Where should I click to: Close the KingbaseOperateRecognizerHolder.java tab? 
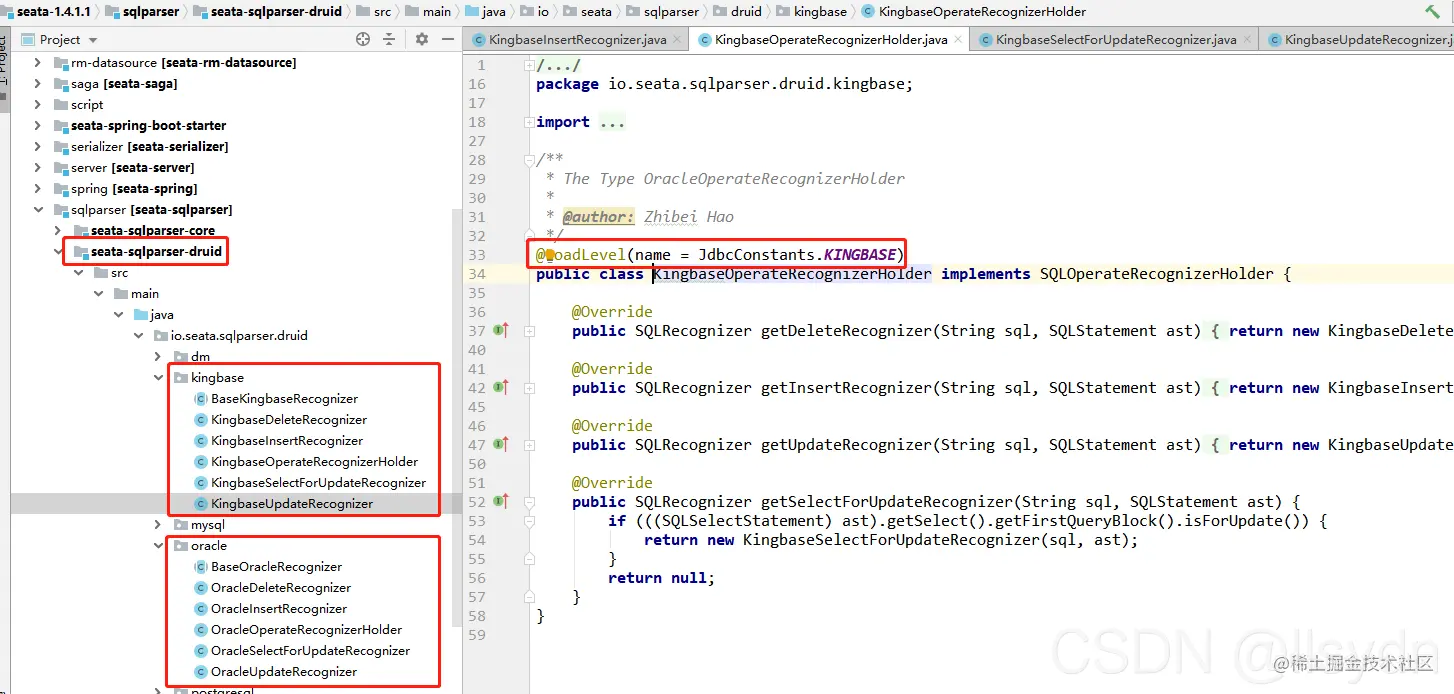point(958,40)
